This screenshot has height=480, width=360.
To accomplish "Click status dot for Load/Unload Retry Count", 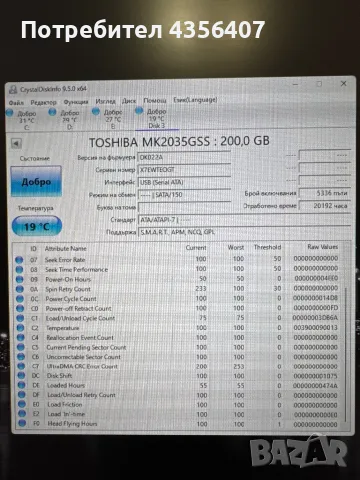I will [22, 395].
